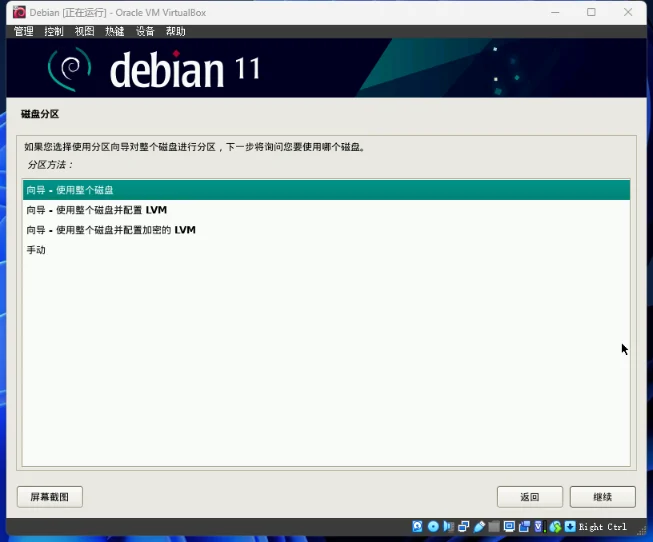Close the VirtualBox window
Screen dimensions: 653x542
tap(628, 12)
